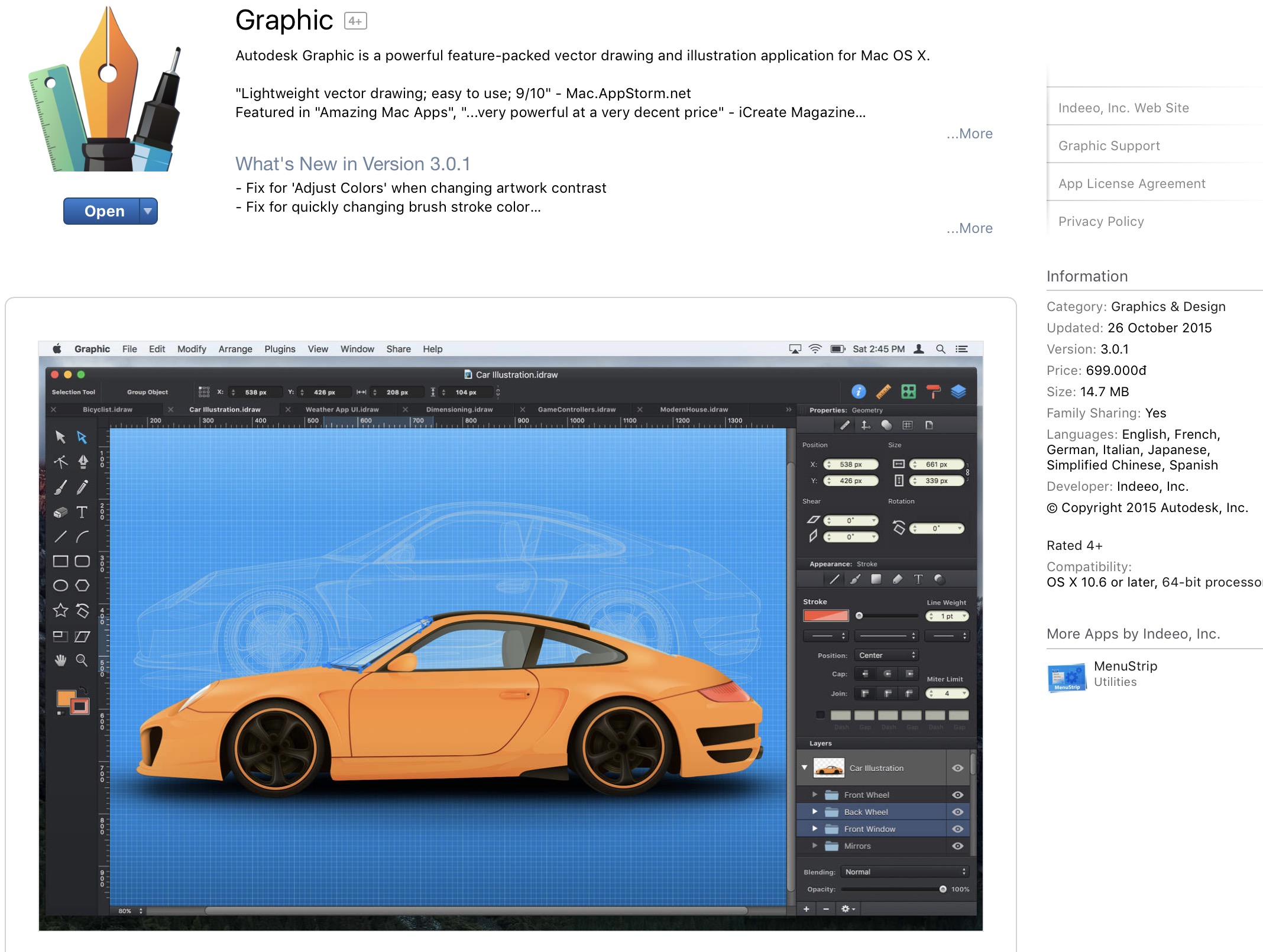The height and width of the screenshot is (952, 1263).
Task: Click the blue Layers stack toolbar icon
Action: coord(958,391)
